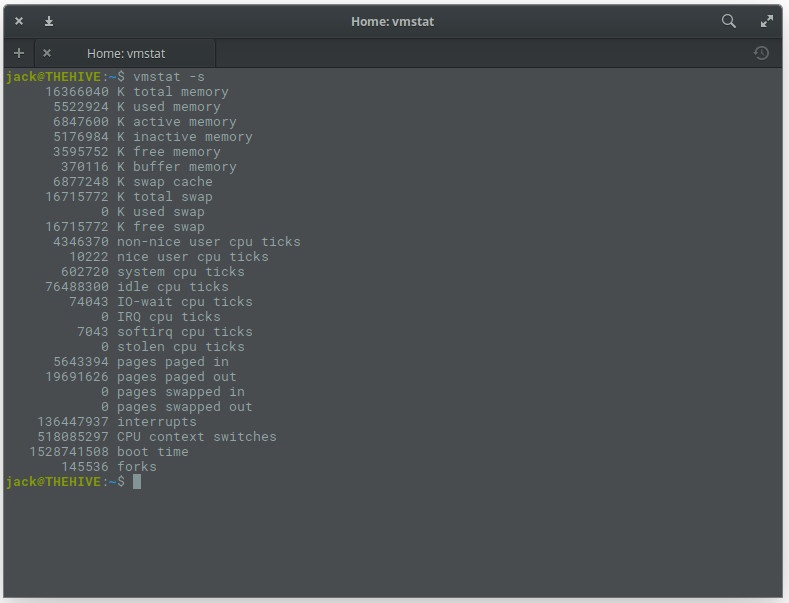789x603 pixels.
Task: Close the terminal window with X icon
Action: pyautogui.click(x=19, y=21)
